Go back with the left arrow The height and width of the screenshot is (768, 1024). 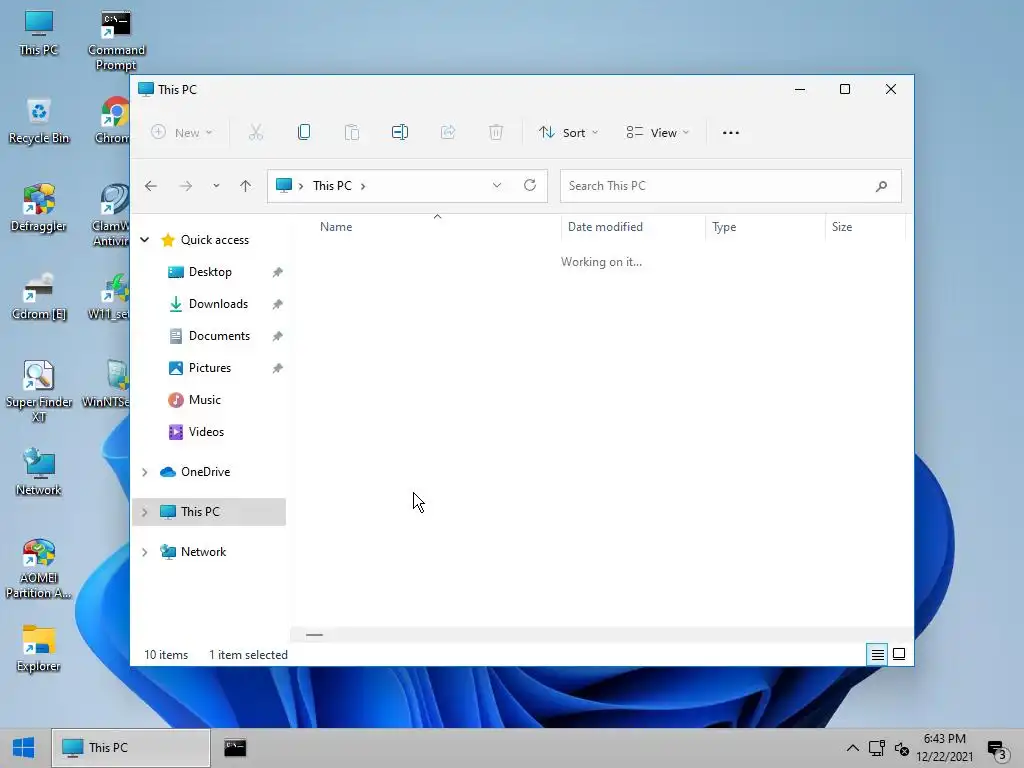tap(151, 186)
